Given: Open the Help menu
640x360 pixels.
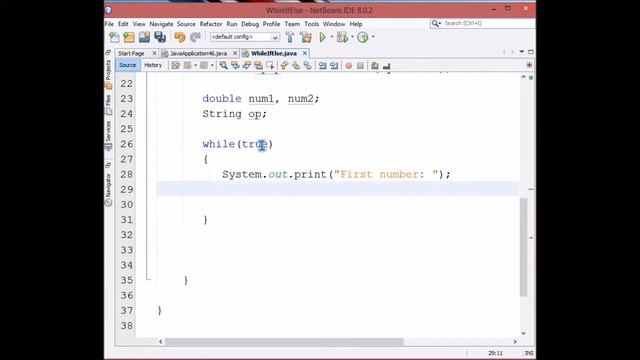Looking at the screenshot, I should coord(356,24).
